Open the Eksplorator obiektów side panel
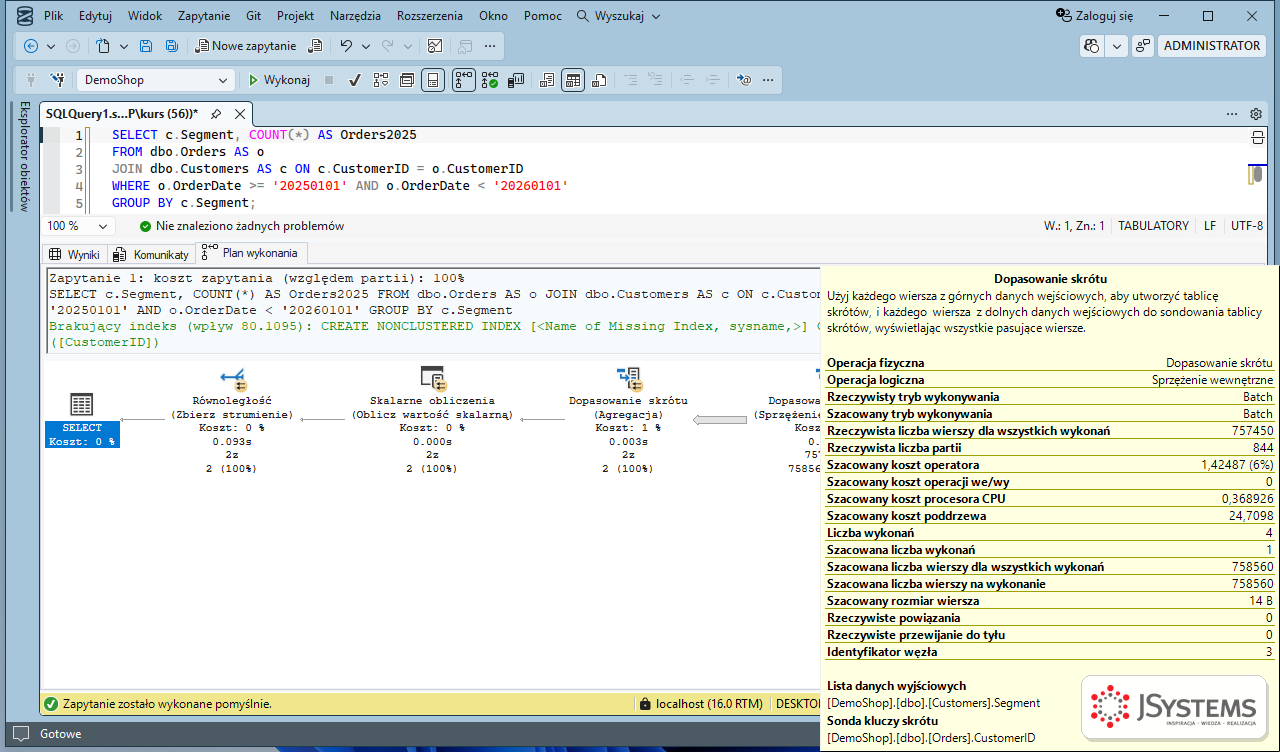Image resolution: width=1280 pixels, height=752 pixels. pos(25,155)
